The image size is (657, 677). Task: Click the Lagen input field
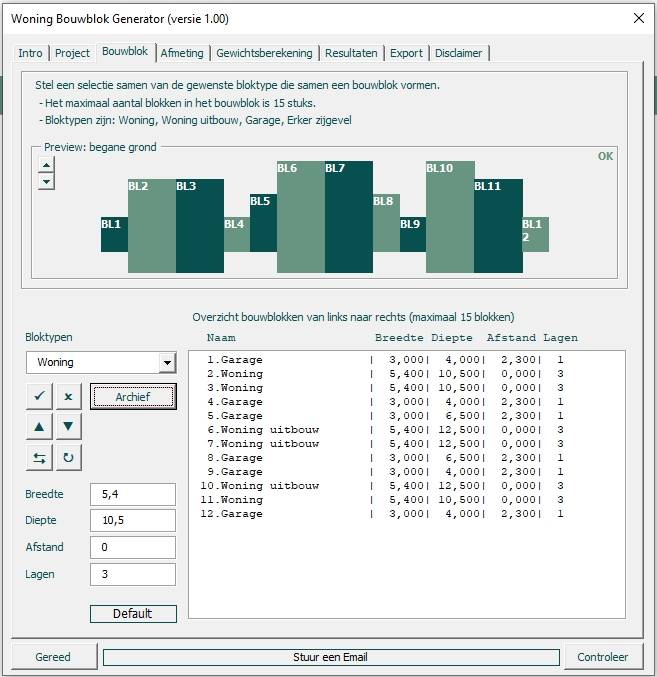(133, 574)
